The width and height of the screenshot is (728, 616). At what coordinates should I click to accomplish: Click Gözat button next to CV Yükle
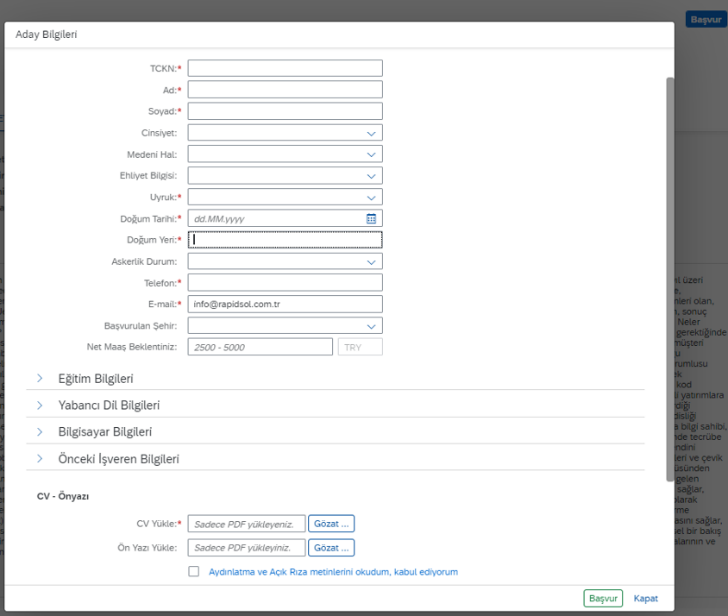(x=331, y=524)
